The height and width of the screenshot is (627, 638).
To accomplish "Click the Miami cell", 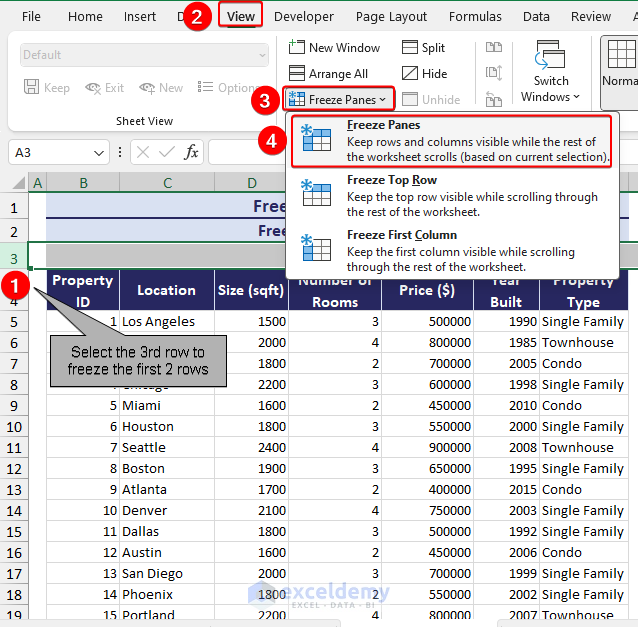I will click(x=167, y=405).
